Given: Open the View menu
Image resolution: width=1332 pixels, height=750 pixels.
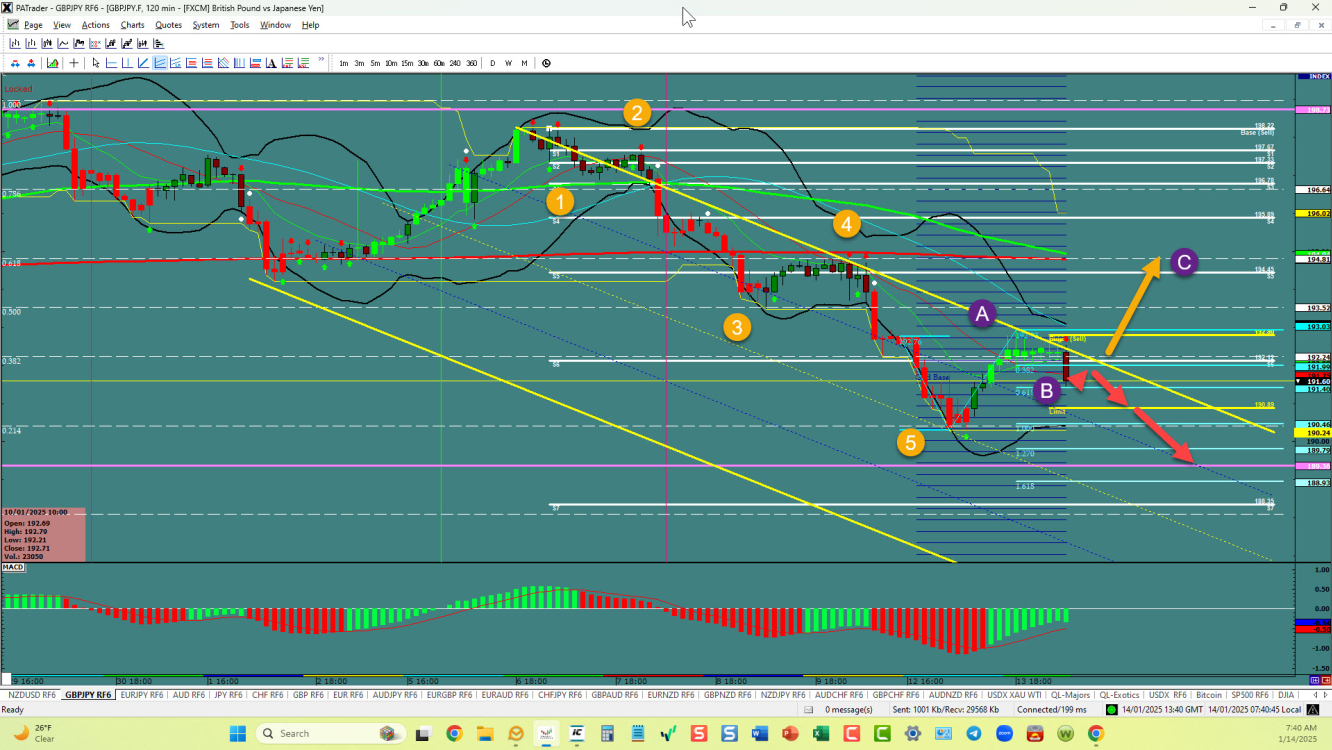Looking at the screenshot, I should pyautogui.click(x=62, y=25).
